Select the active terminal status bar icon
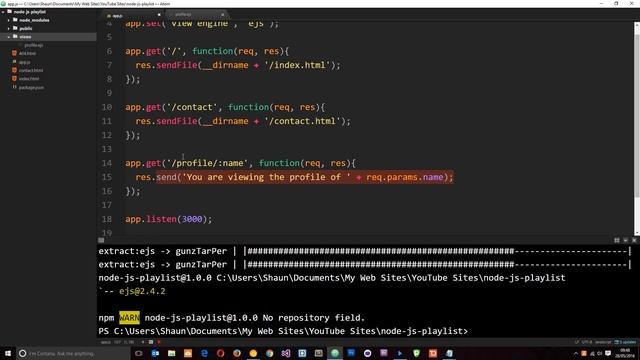 coord(151,342)
